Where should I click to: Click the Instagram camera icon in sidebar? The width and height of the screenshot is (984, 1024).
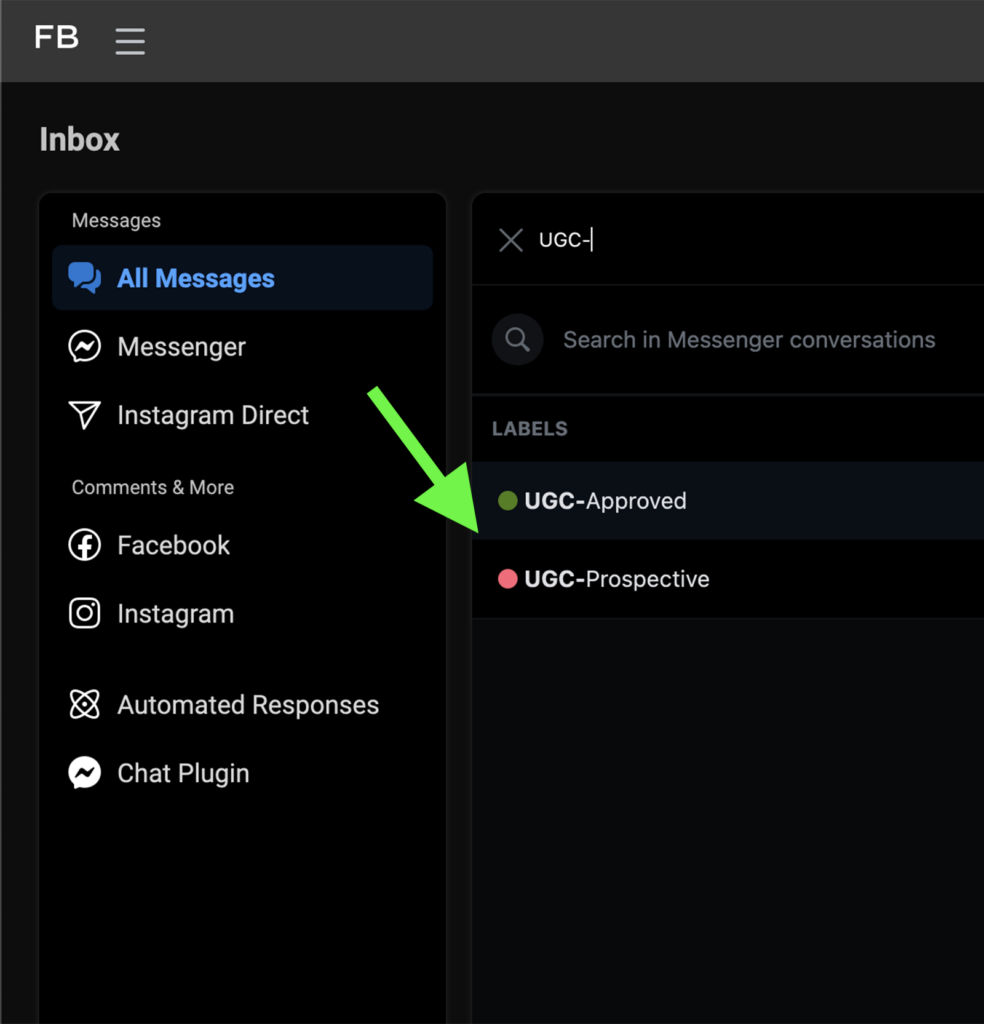[84, 613]
